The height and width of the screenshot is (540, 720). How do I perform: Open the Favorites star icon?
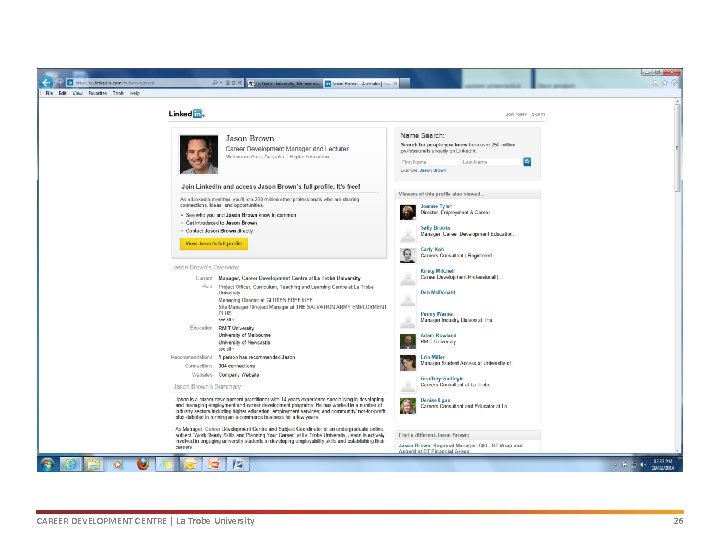coord(664,83)
